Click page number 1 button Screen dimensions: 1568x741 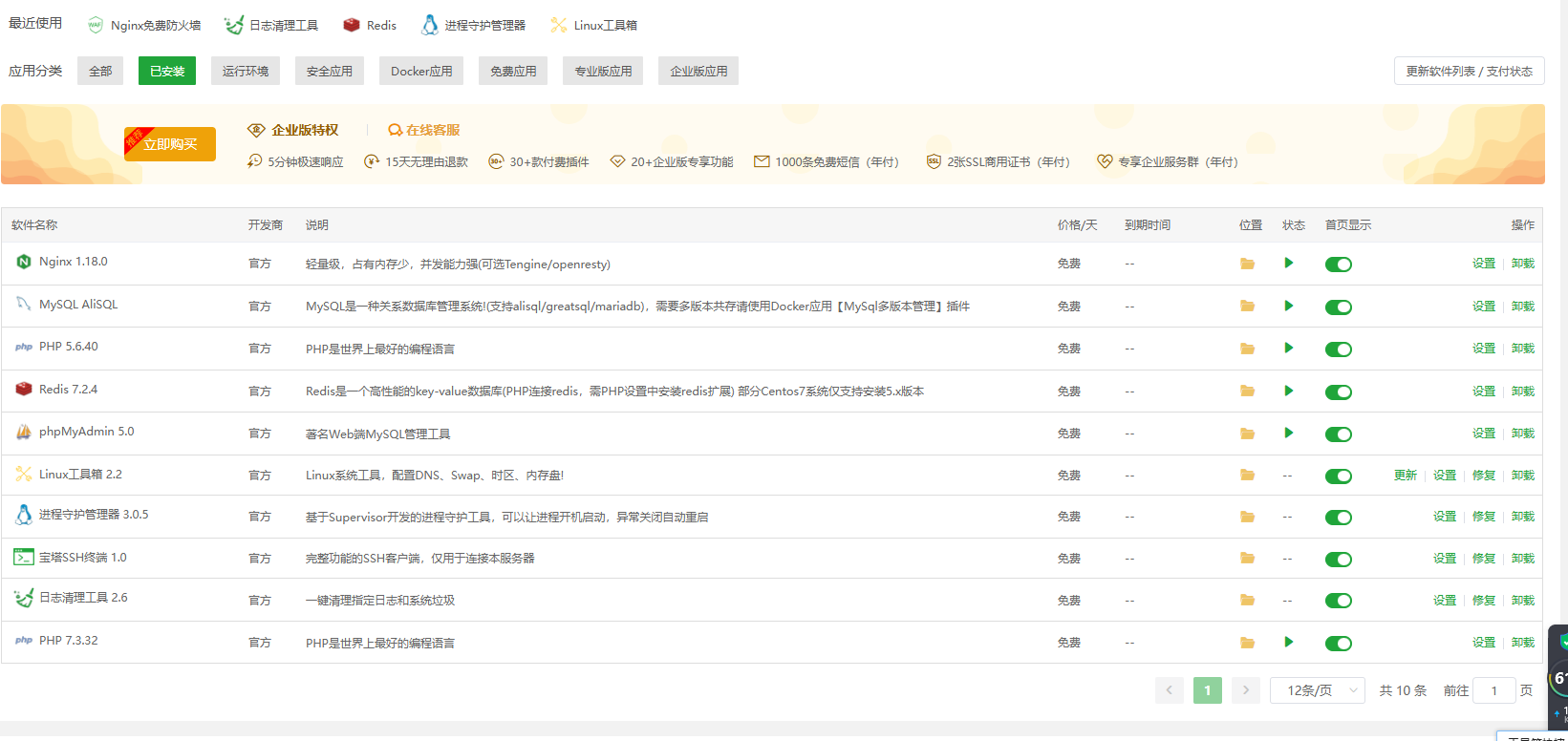pos(1208,690)
